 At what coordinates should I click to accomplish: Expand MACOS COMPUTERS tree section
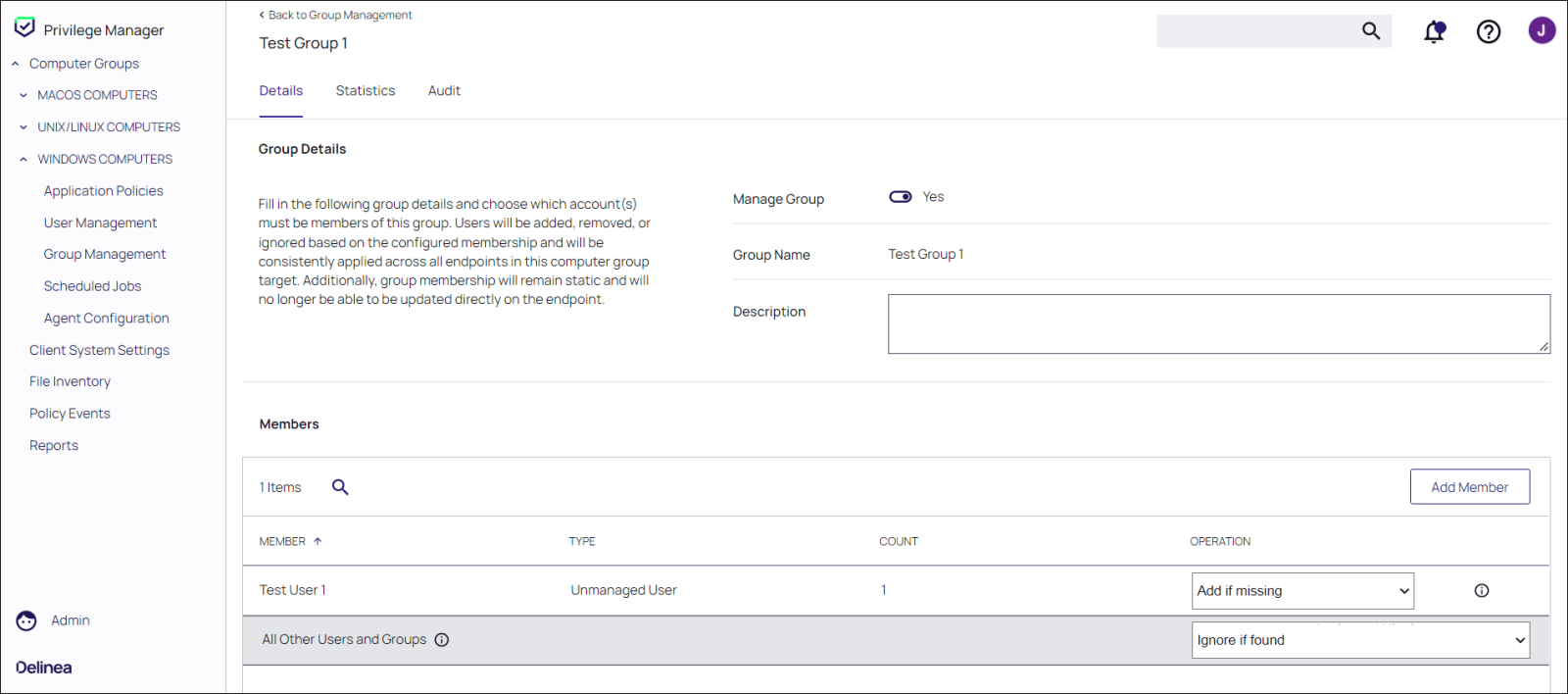coord(24,95)
